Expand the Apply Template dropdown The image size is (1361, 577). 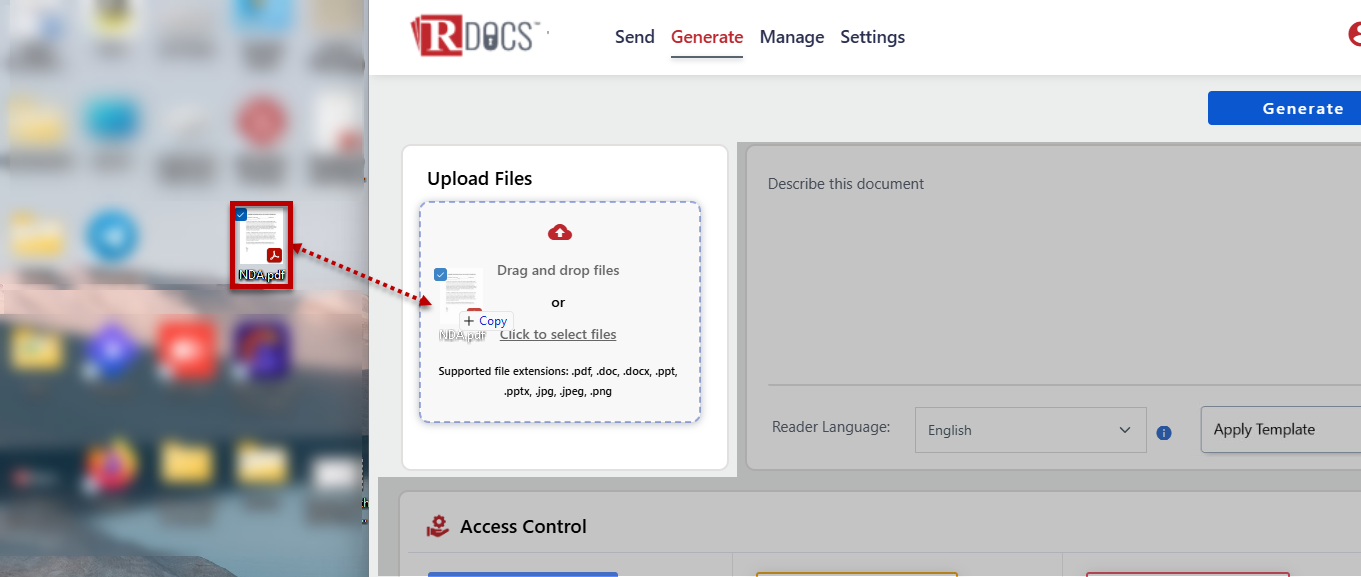(1280, 429)
